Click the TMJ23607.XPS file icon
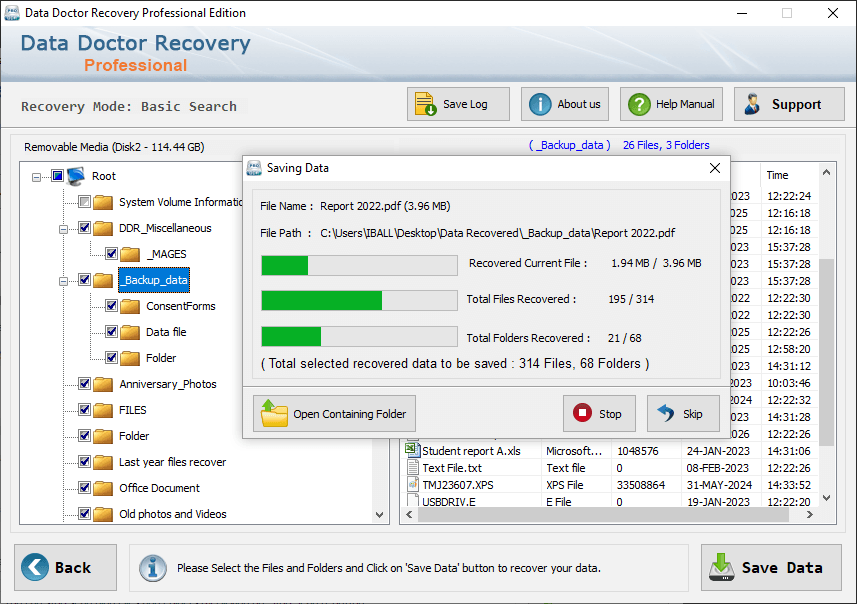 (x=413, y=484)
